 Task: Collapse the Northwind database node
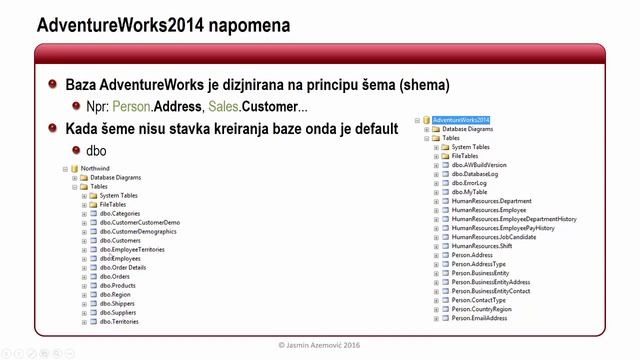coord(65,169)
